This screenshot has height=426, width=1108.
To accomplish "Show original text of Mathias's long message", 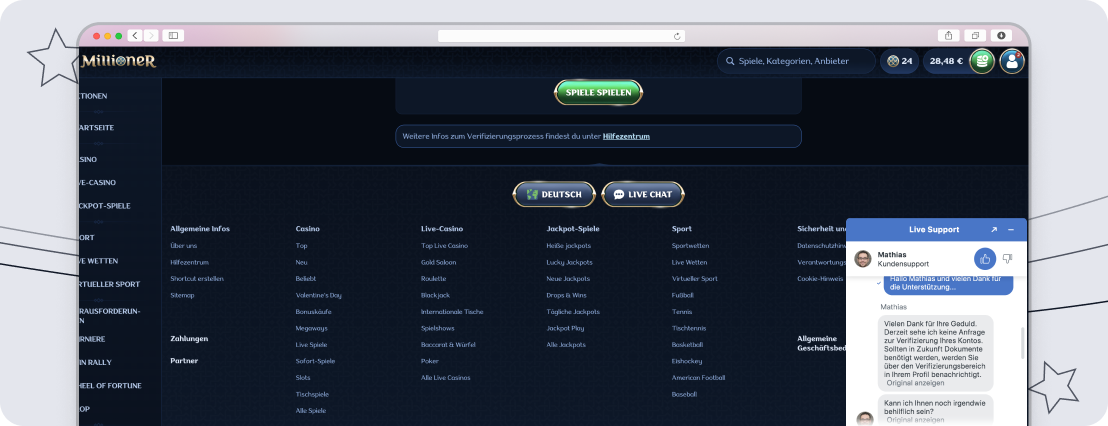I will (x=915, y=383).
